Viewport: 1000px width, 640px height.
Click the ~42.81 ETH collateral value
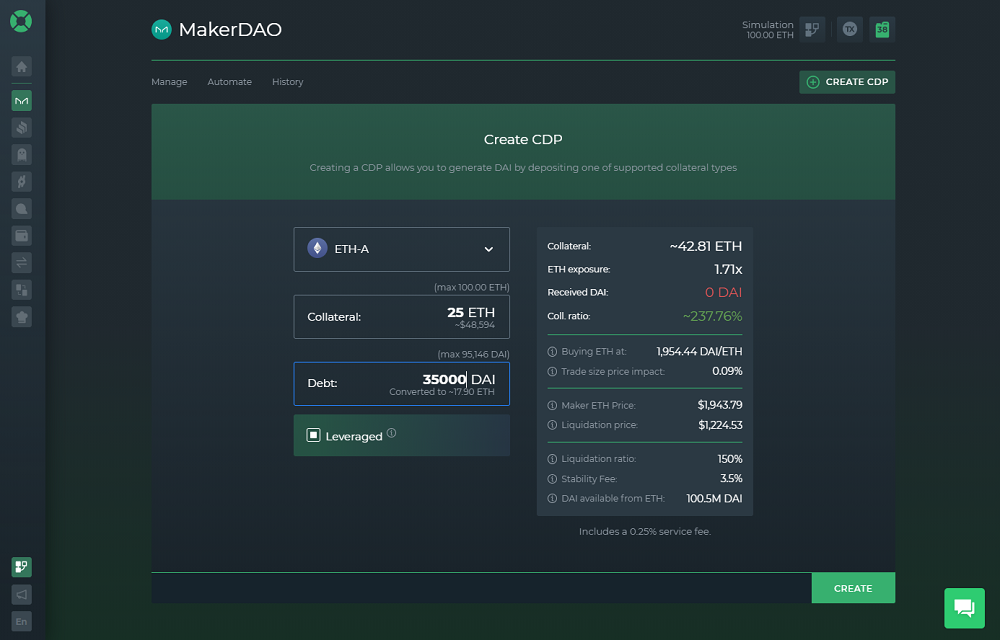point(706,246)
